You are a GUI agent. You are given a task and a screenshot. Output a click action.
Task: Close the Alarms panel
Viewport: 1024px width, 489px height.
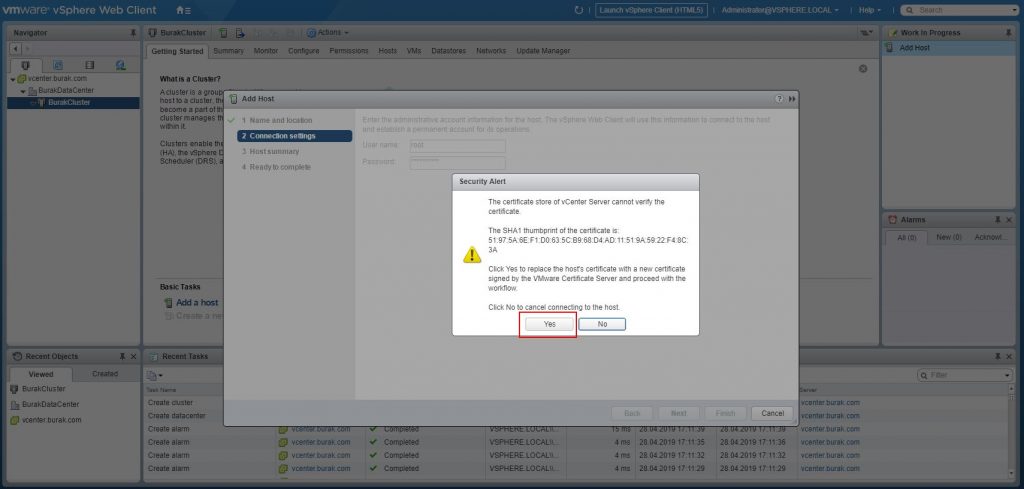point(1010,219)
